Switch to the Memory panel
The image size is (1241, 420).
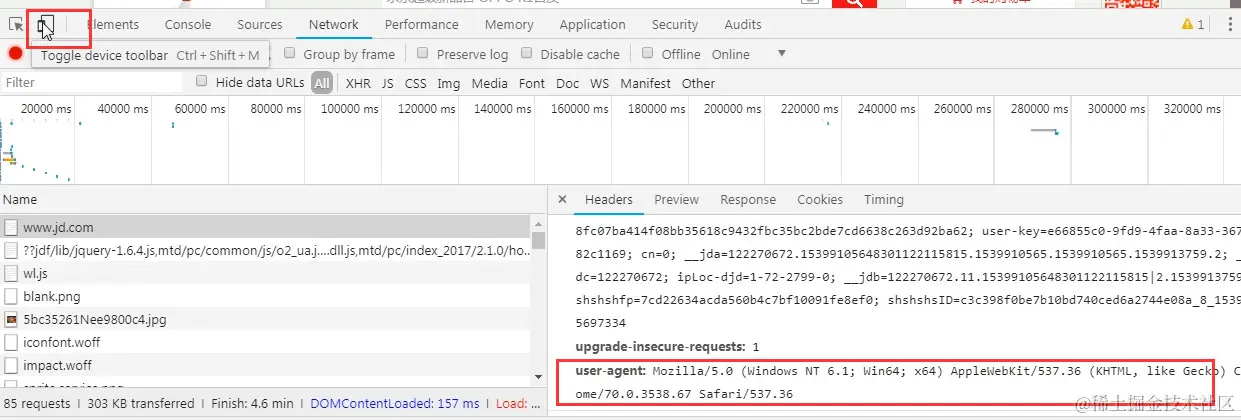509,24
